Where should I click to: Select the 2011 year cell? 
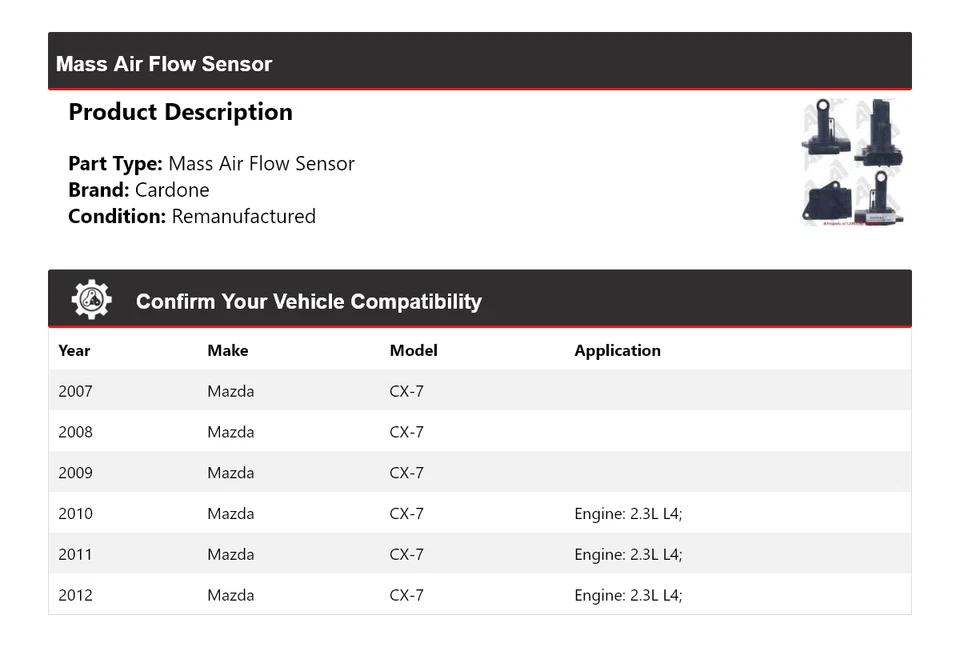tap(75, 555)
